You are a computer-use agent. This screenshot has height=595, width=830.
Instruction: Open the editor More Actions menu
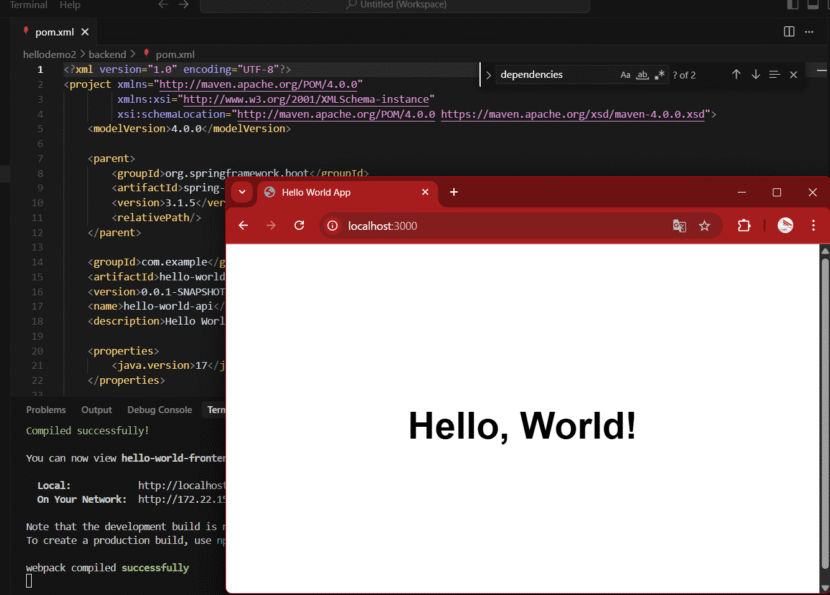pyautogui.click(x=809, y=32)
